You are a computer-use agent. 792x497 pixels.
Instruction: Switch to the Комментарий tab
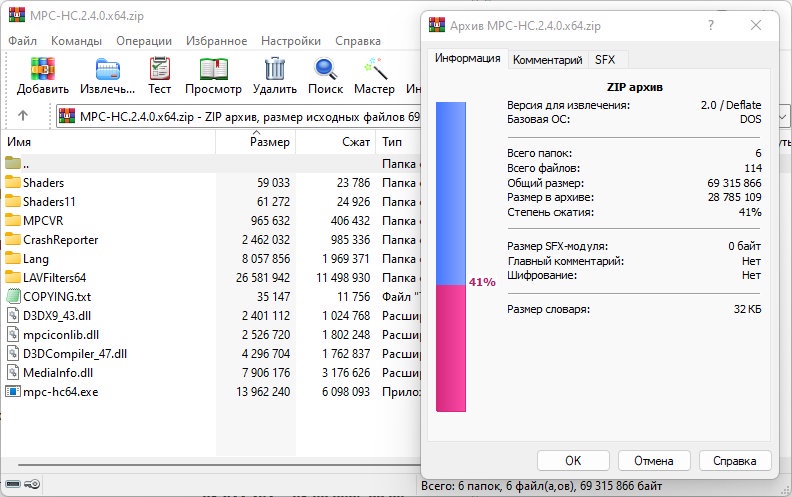[x=548, y=60]
